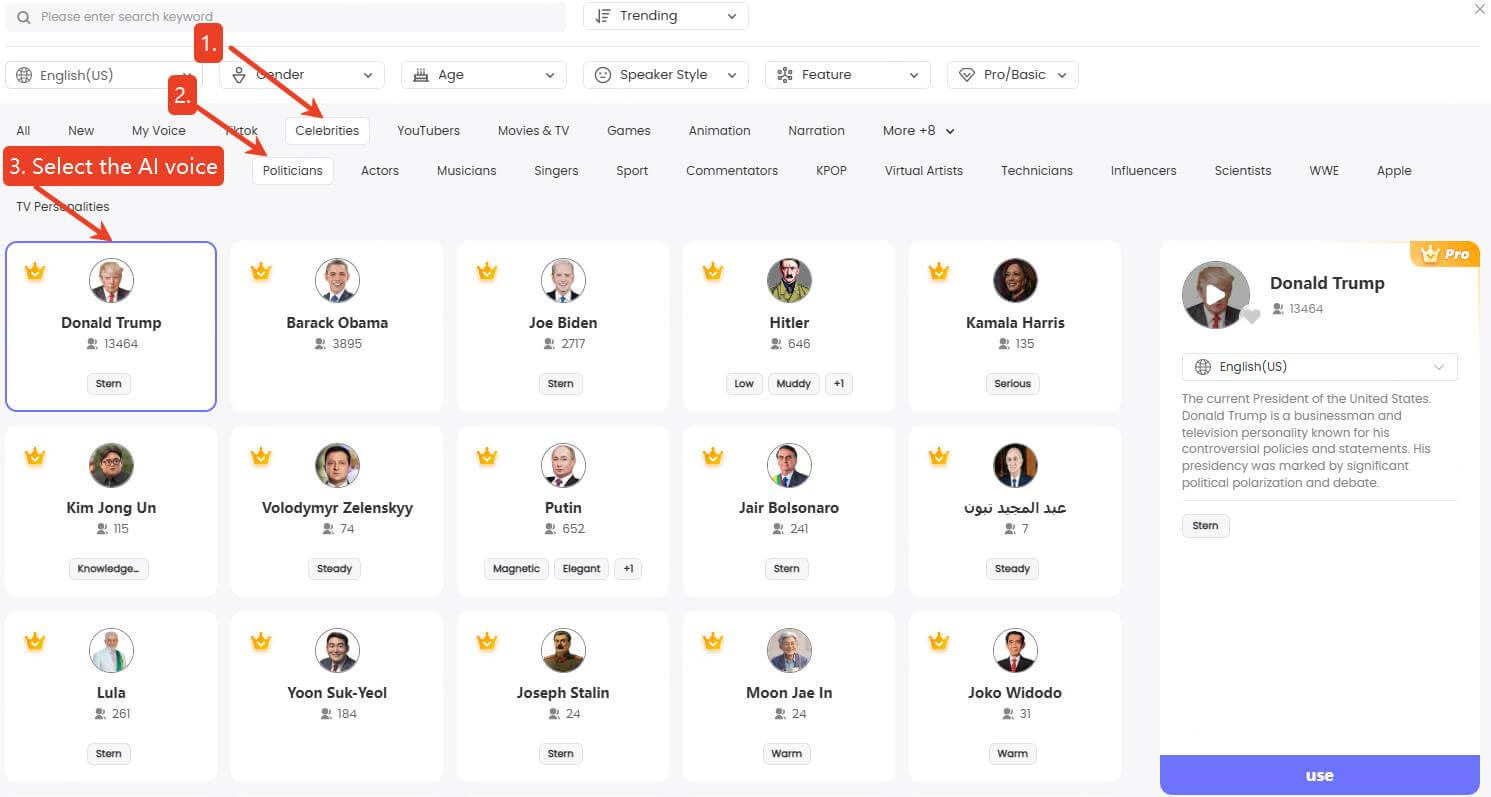Click the crown icon on Barack Obama card
Image resolution: width=1491 pixels, height=797 pixels.
(x=261, y=271)
